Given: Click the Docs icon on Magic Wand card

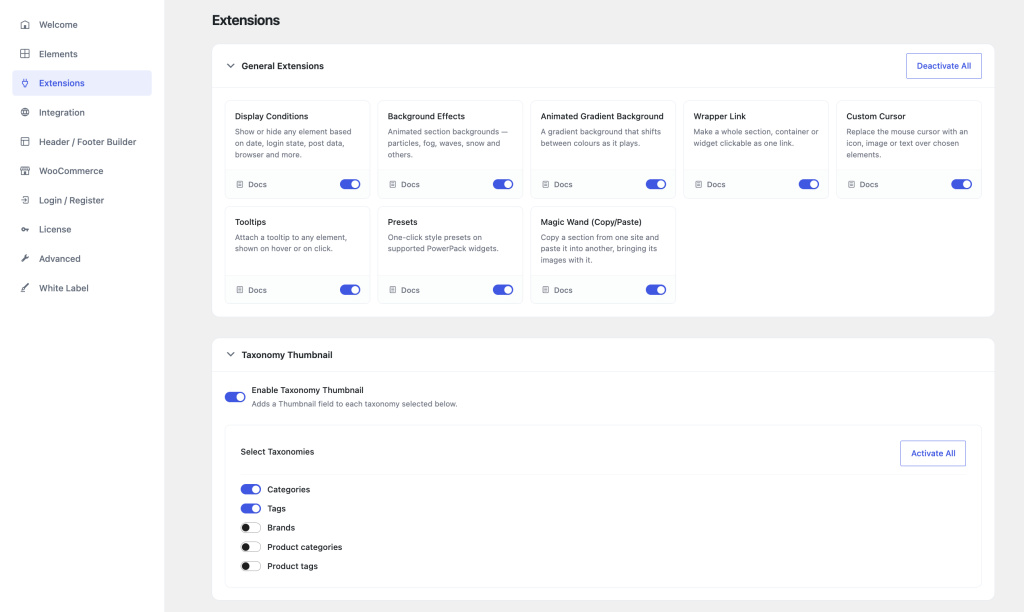Looking at the screenshot, I should 545,290.
